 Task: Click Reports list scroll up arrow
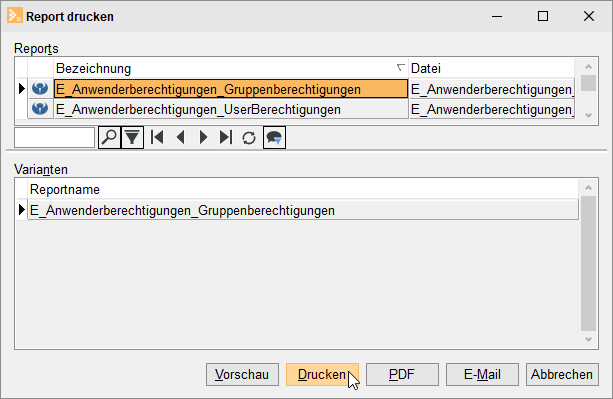[x=588, y=67]
